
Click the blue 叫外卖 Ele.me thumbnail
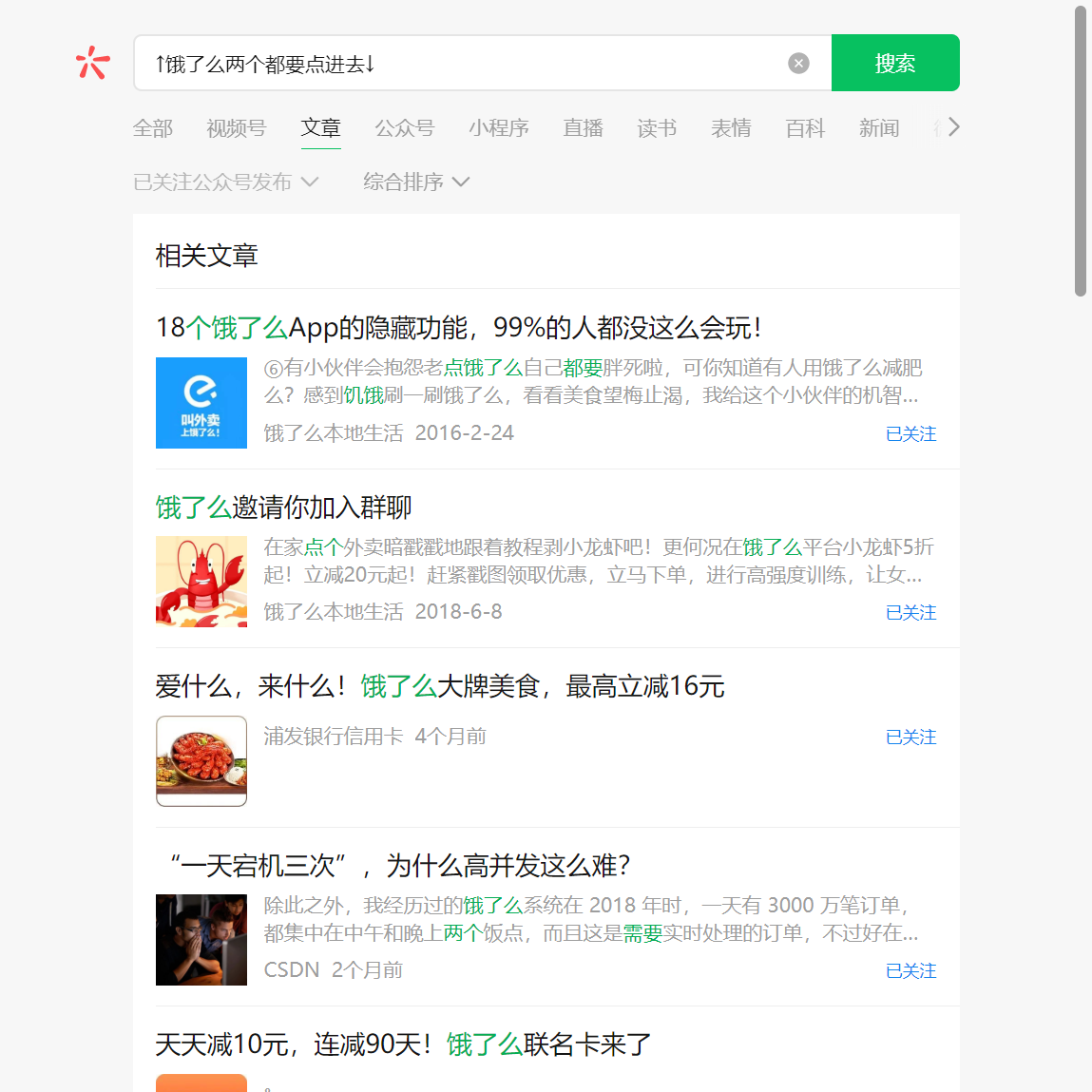[x=201, y=403]
